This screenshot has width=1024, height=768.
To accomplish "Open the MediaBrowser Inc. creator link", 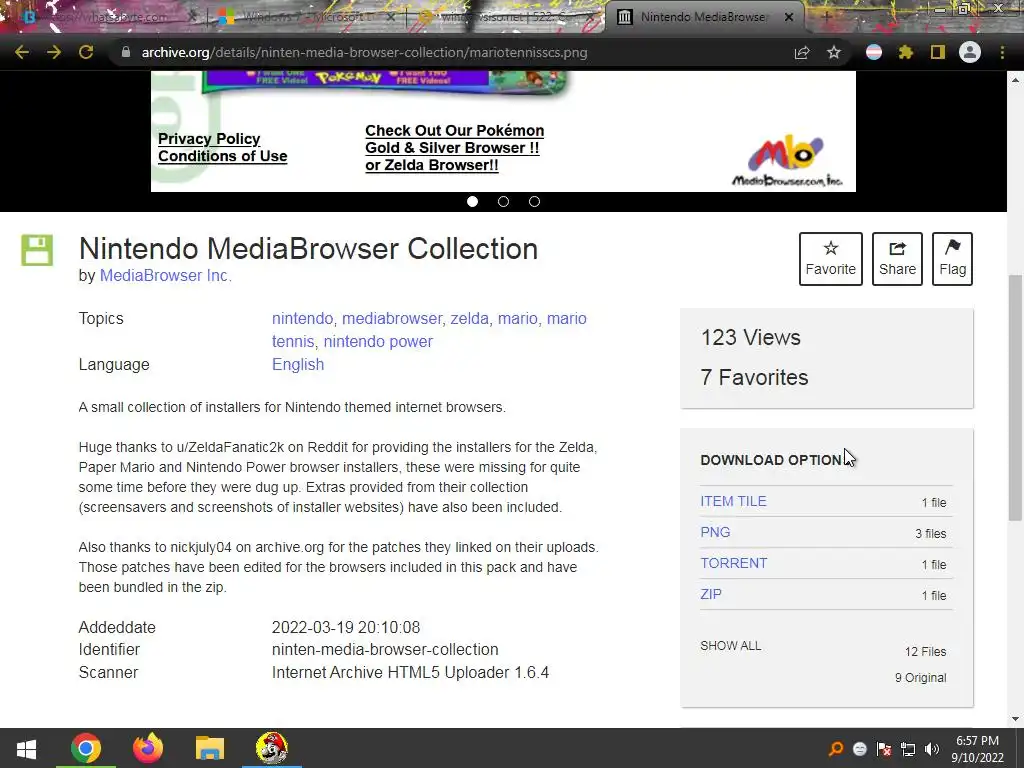I will point(165,276).
